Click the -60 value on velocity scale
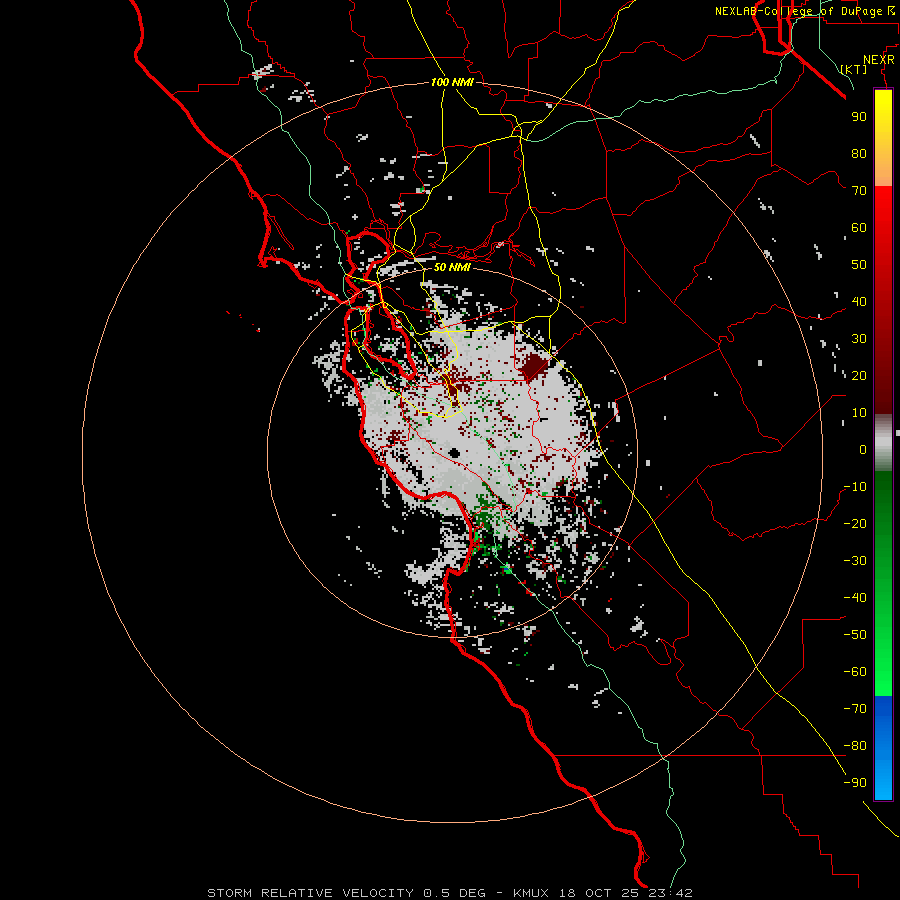 [x=855, y=672]
